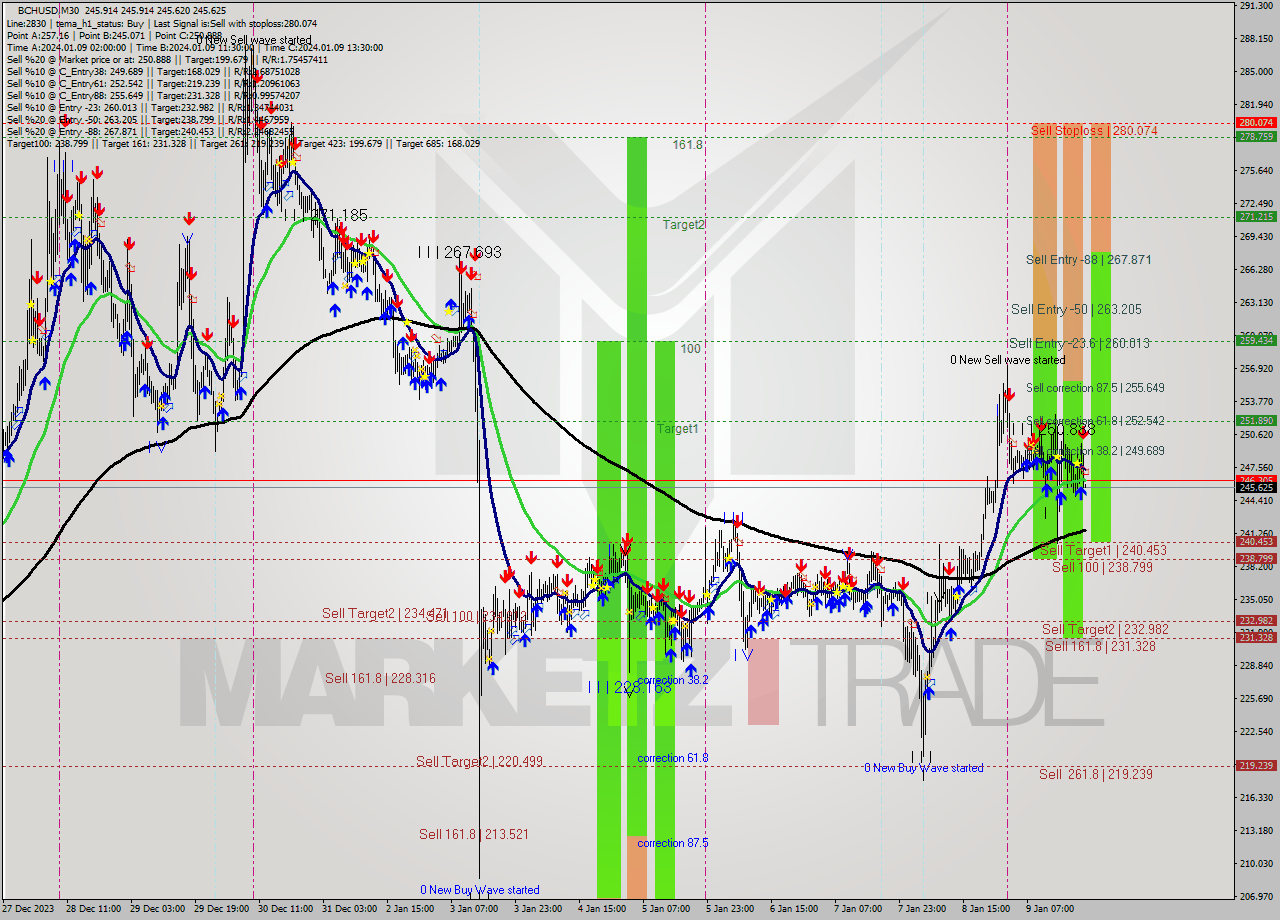The height and width of the screenshot is (920, 1280).
Task: Click the '9 Jan 07:00' time label
Action: [x=1050, y=910]
